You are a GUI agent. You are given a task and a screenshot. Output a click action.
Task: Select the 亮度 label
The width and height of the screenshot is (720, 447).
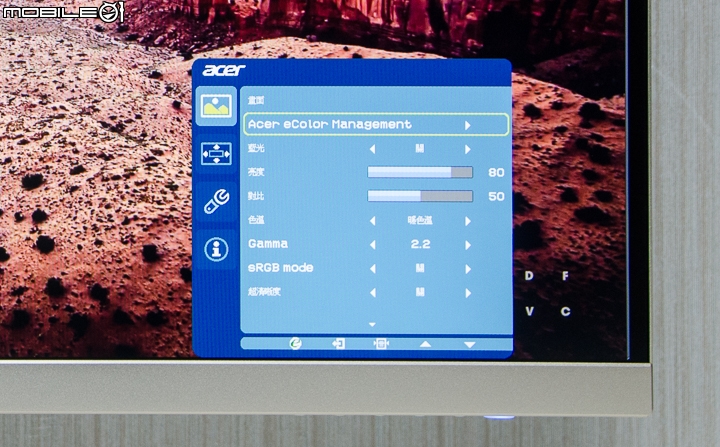pyautogui.click(x=256, y=172)
